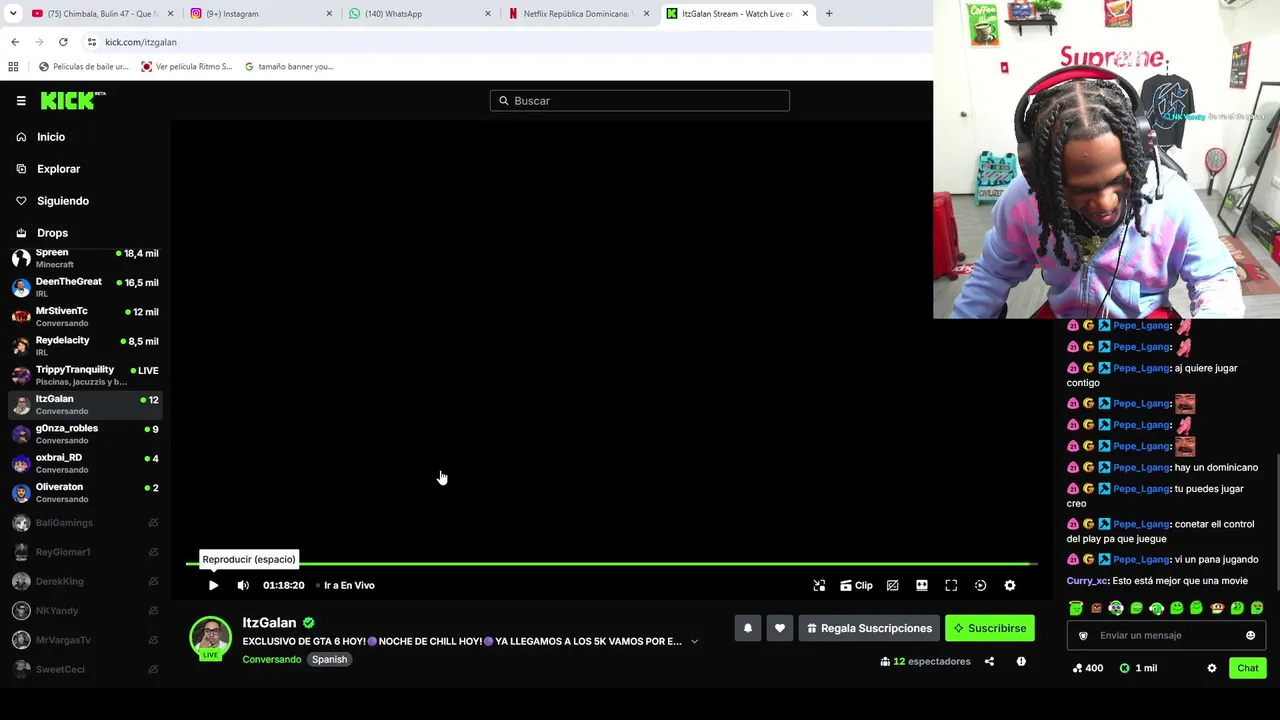
Task: Click the Buscar search field
Action: point(640,100)
